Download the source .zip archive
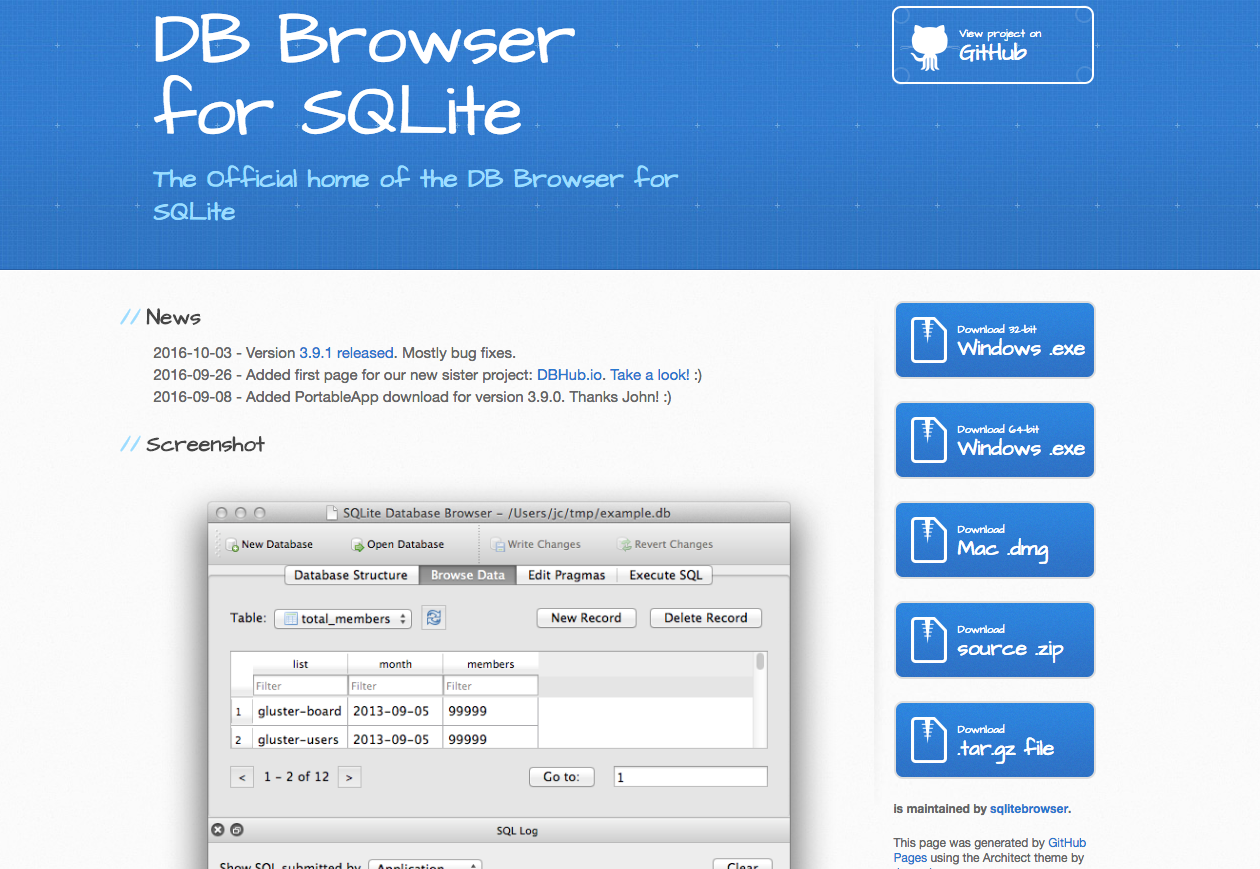Screen dimensions: 1260x869 [995, 640]
